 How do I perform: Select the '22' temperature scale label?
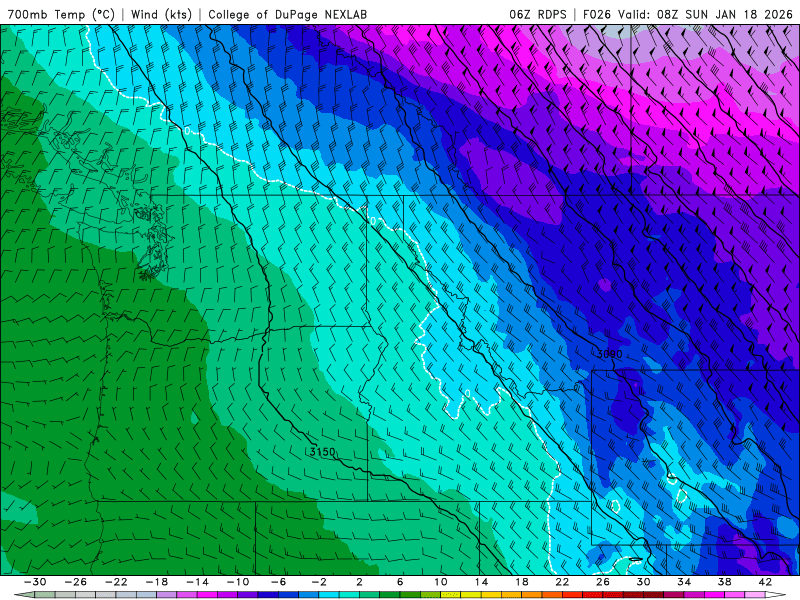562,582
